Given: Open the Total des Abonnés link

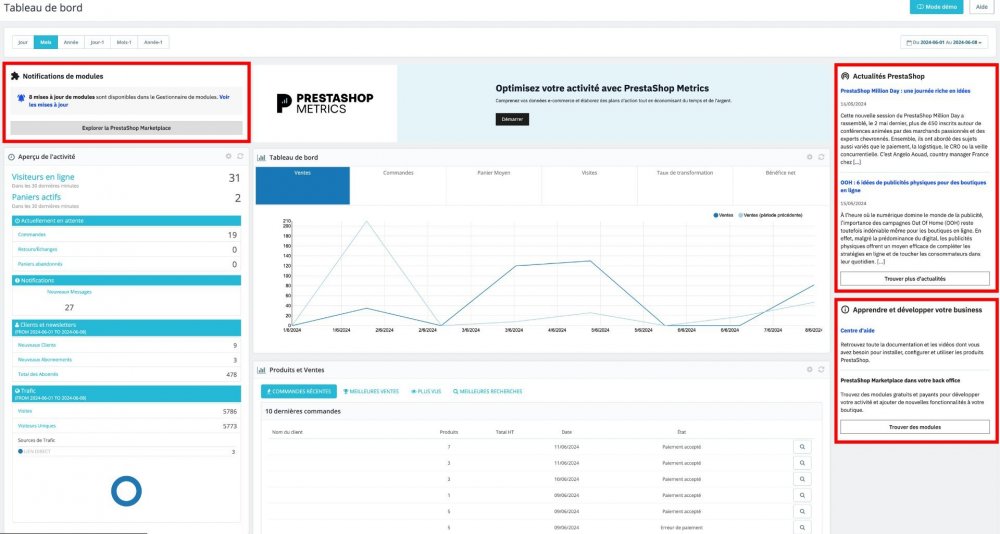Looking at the screenshot, I should pyautogui.click(x=38, y=374).
